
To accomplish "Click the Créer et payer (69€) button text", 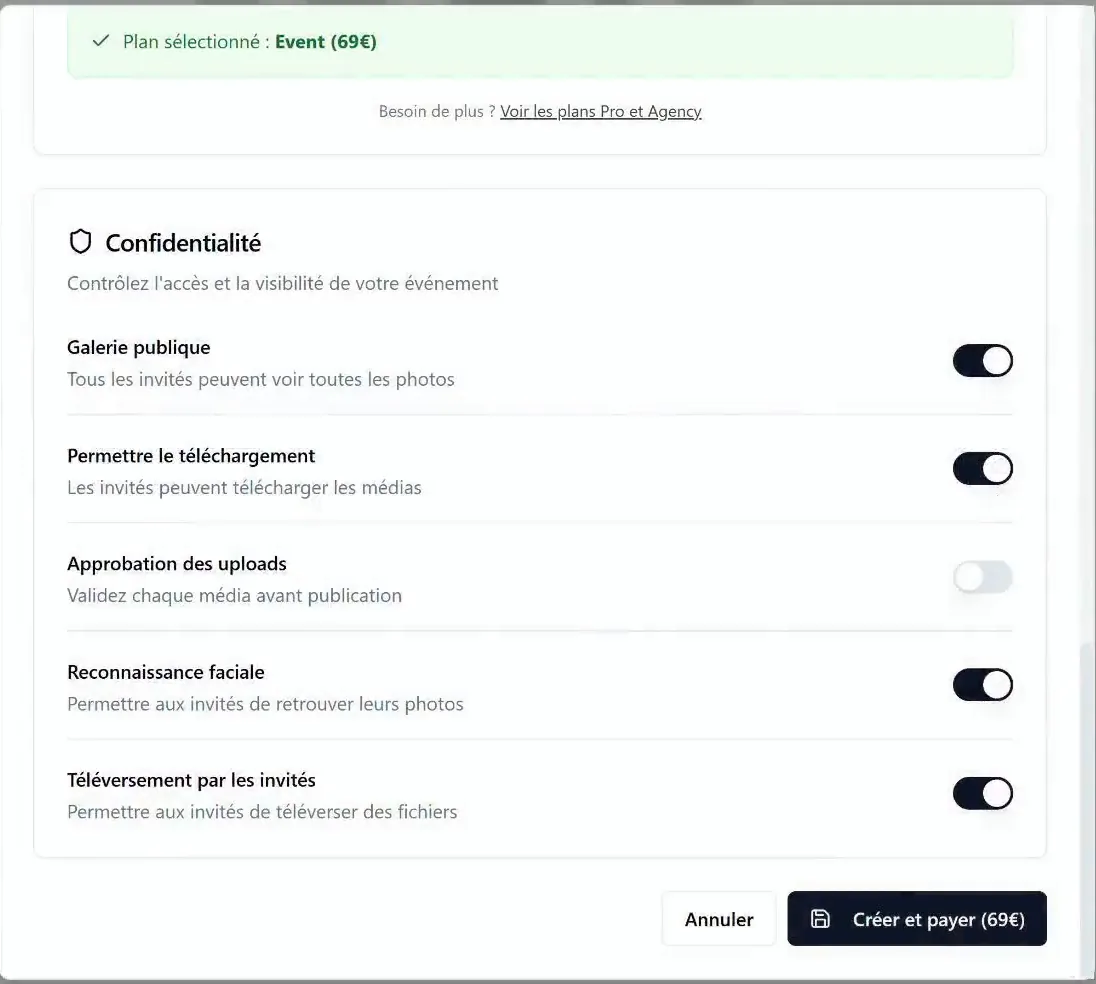I will 938,920.
